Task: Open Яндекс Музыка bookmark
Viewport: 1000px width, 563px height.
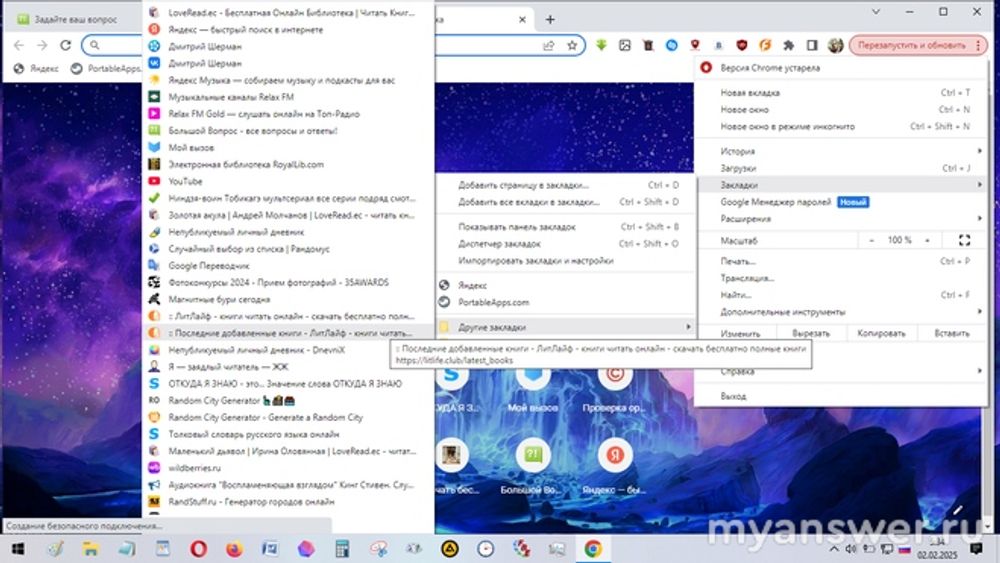Action: pos(288,80)
